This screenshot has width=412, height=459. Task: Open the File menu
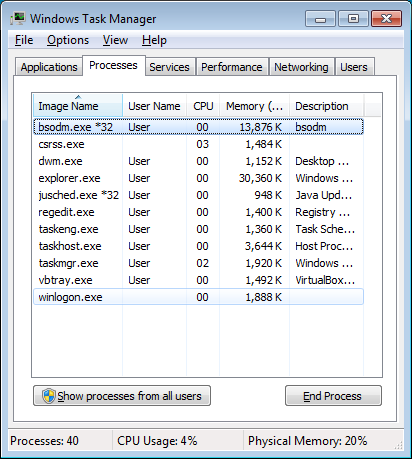tap(24, 40)
